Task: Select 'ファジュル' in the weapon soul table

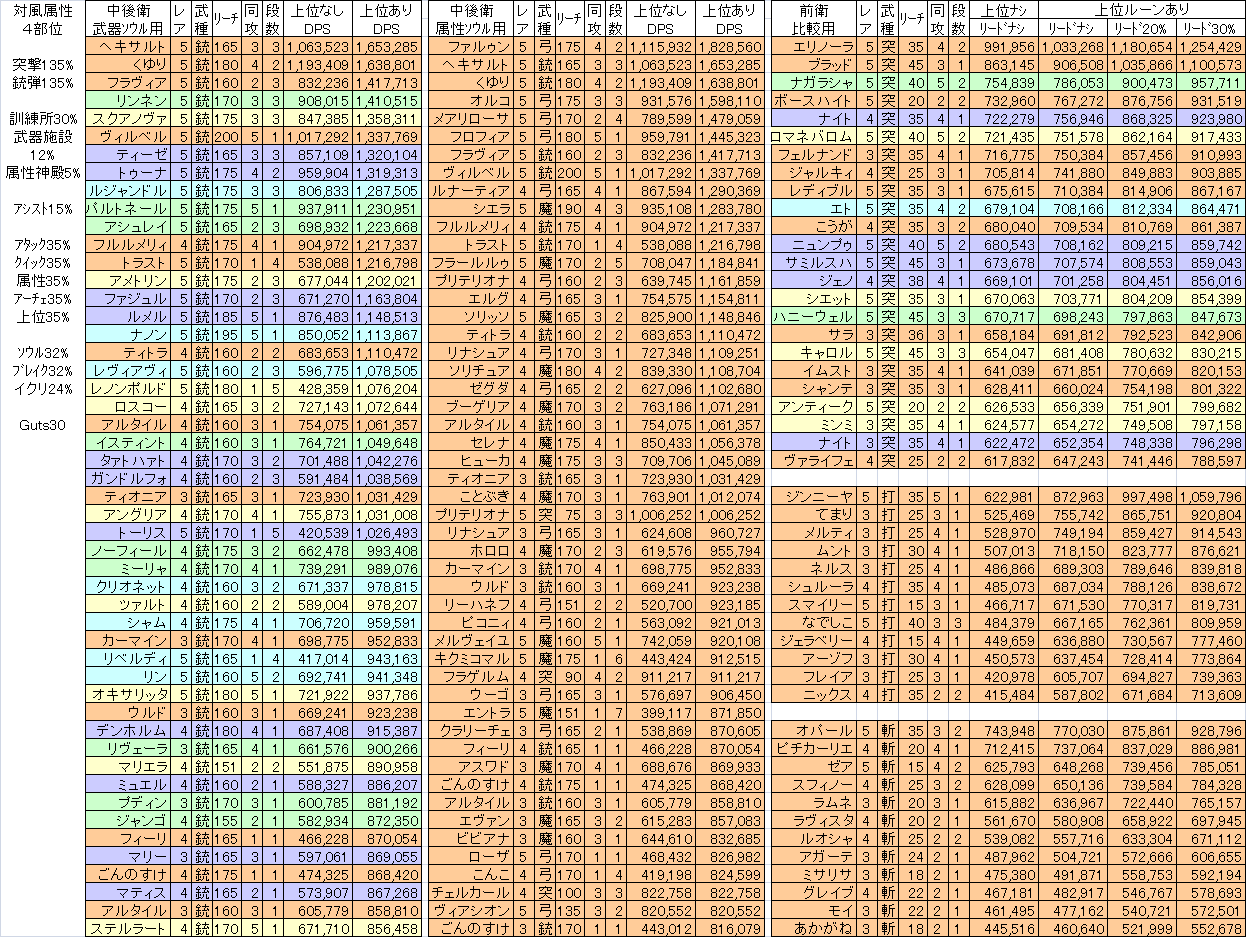Action: pyautogui.click(x=127, y=298)
